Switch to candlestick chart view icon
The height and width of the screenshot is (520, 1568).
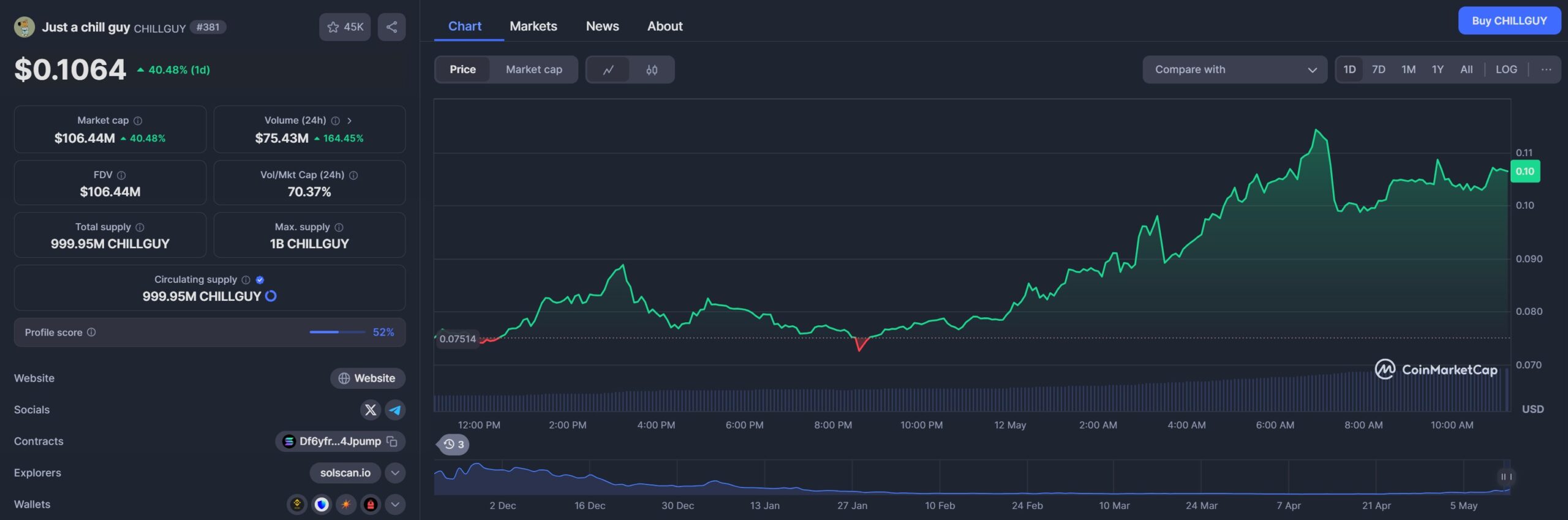click(x=652, y=70)
